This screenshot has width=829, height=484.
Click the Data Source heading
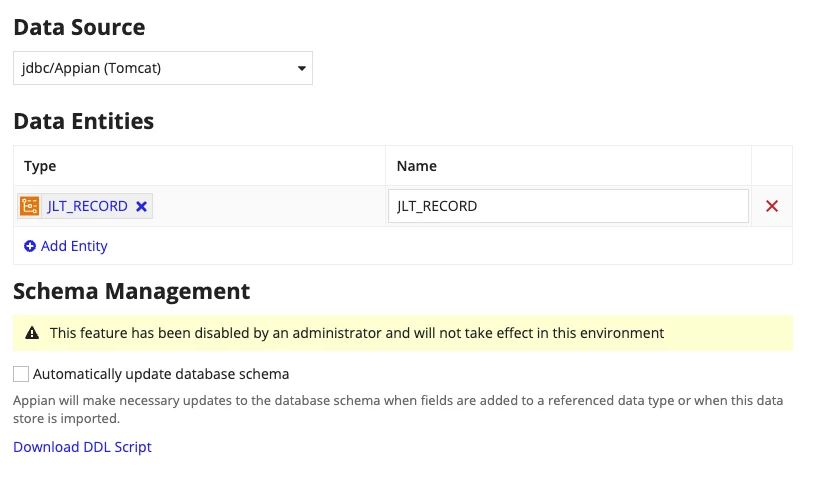(79, 28)
